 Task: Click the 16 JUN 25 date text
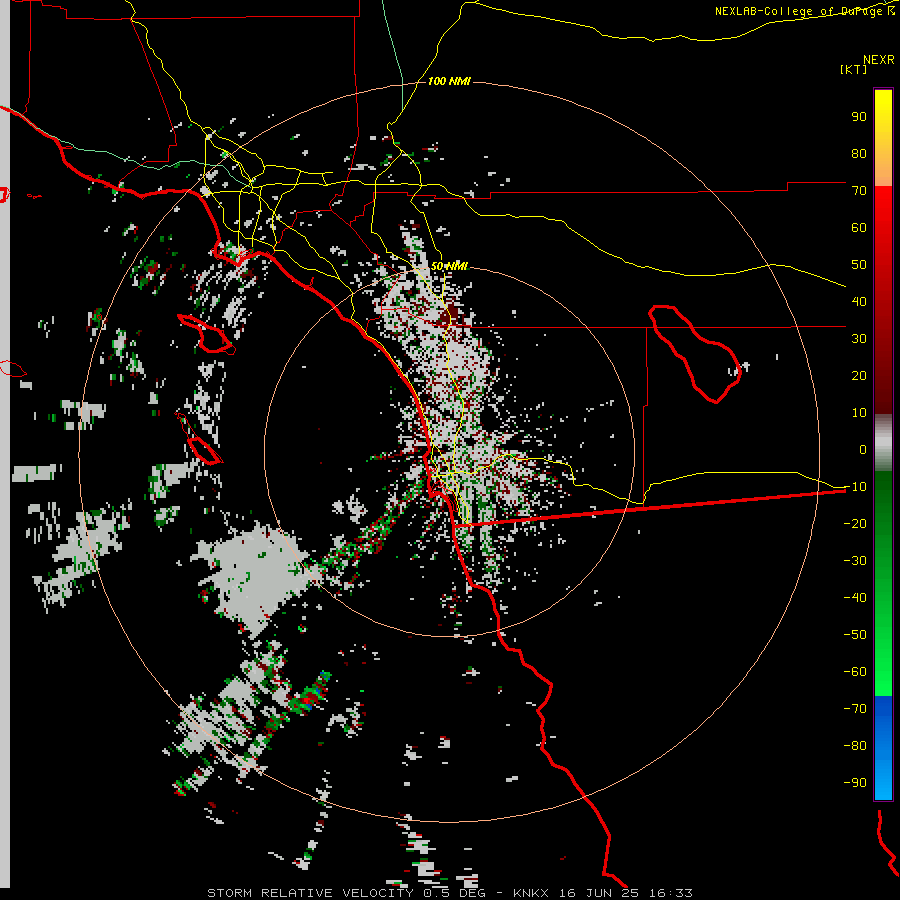click(599, 893)
